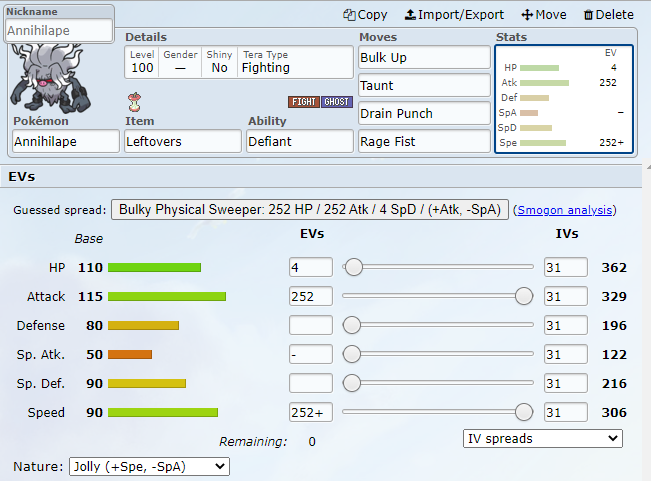Select the Taunt move field
Screen dimensions: 651x481
[424, 85]
